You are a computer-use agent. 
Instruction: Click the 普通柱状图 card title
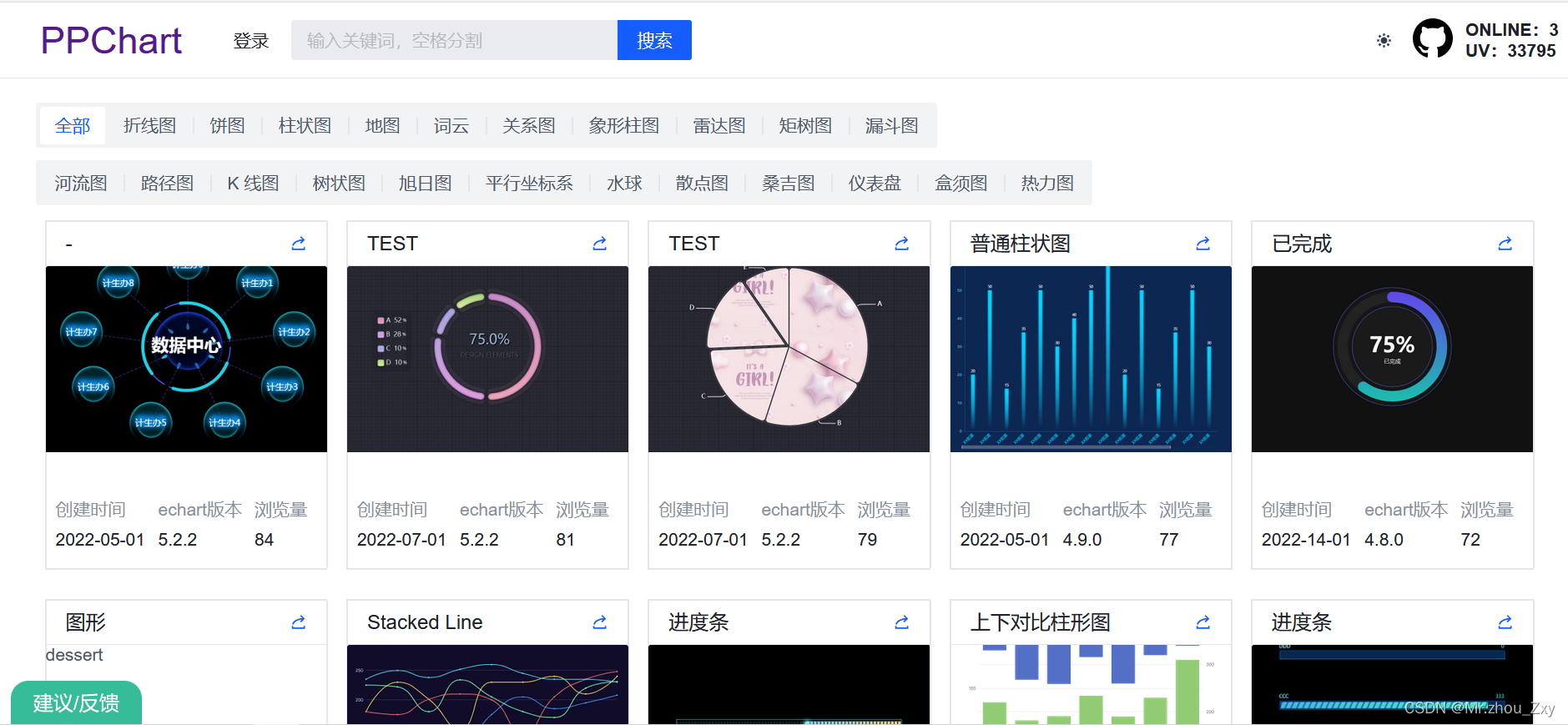(x=1020, y=244)
